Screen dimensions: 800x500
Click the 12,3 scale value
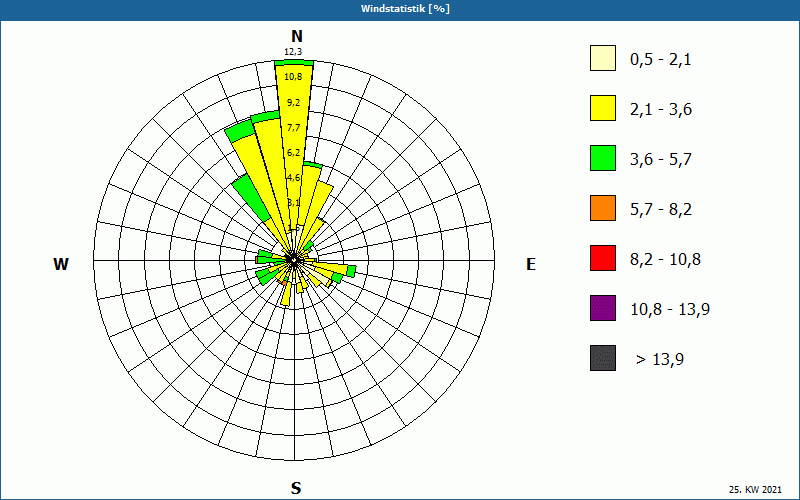click(293, 52)
